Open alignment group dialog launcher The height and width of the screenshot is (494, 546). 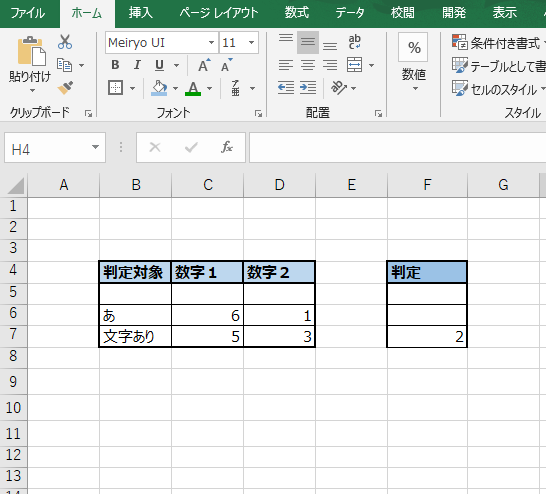[x=379, y=113]
